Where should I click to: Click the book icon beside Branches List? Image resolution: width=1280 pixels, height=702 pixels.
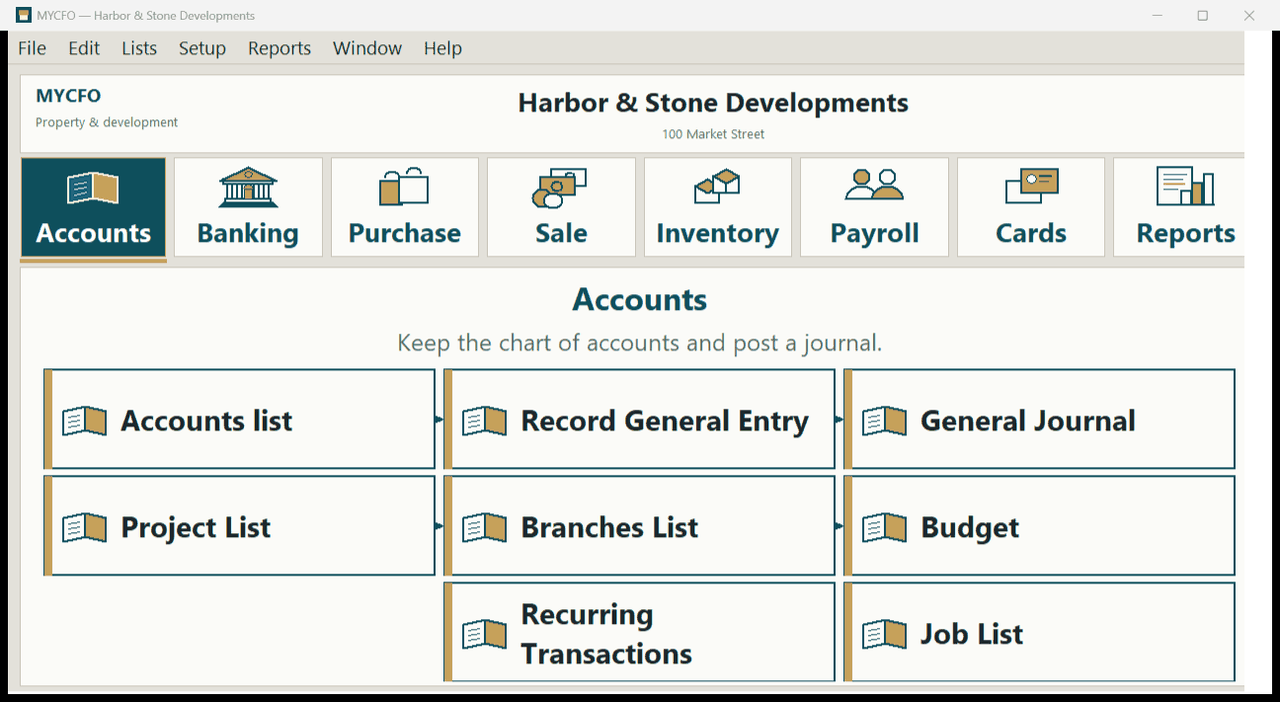485,528
